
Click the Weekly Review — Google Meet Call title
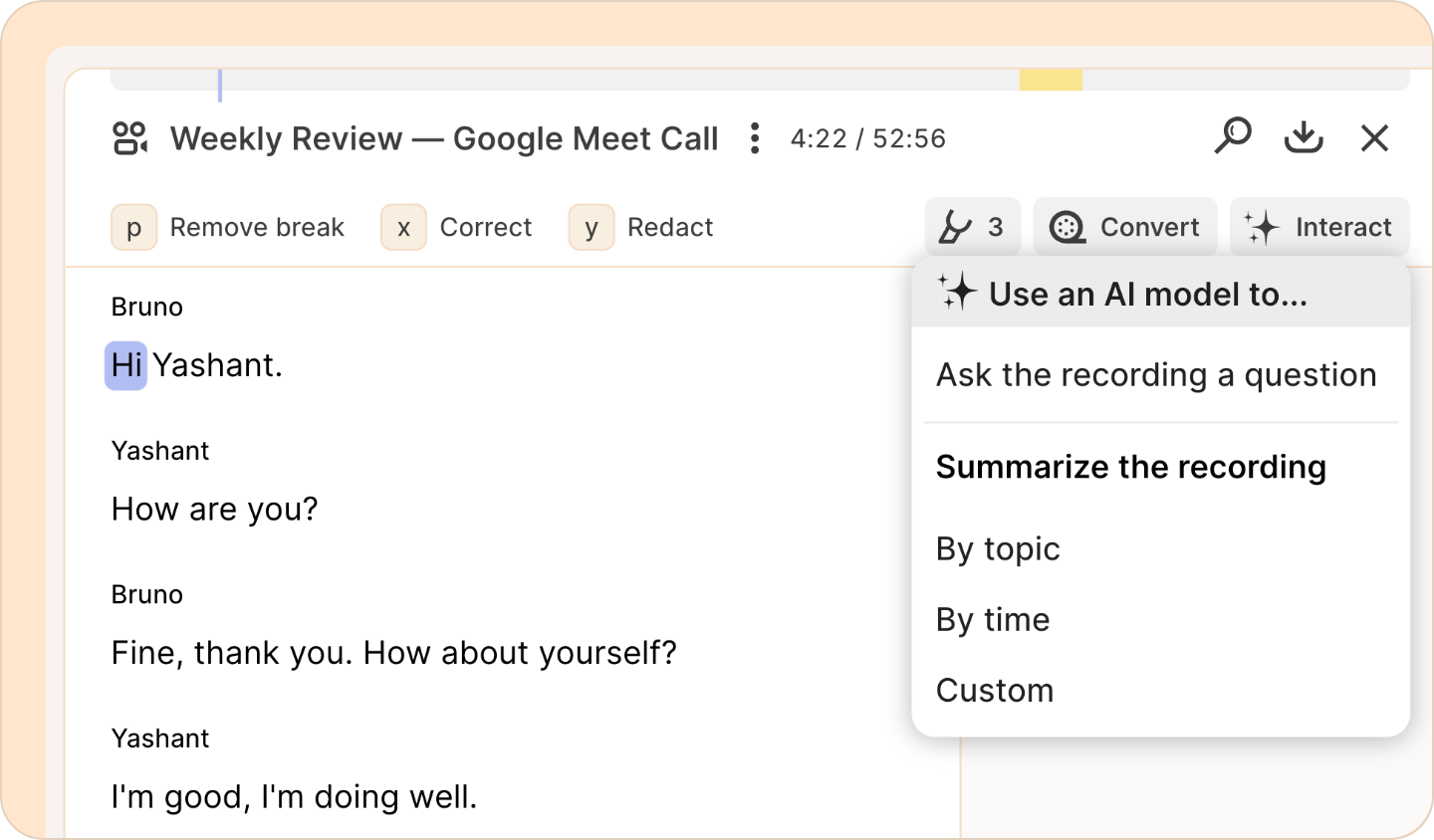[444, 138]
